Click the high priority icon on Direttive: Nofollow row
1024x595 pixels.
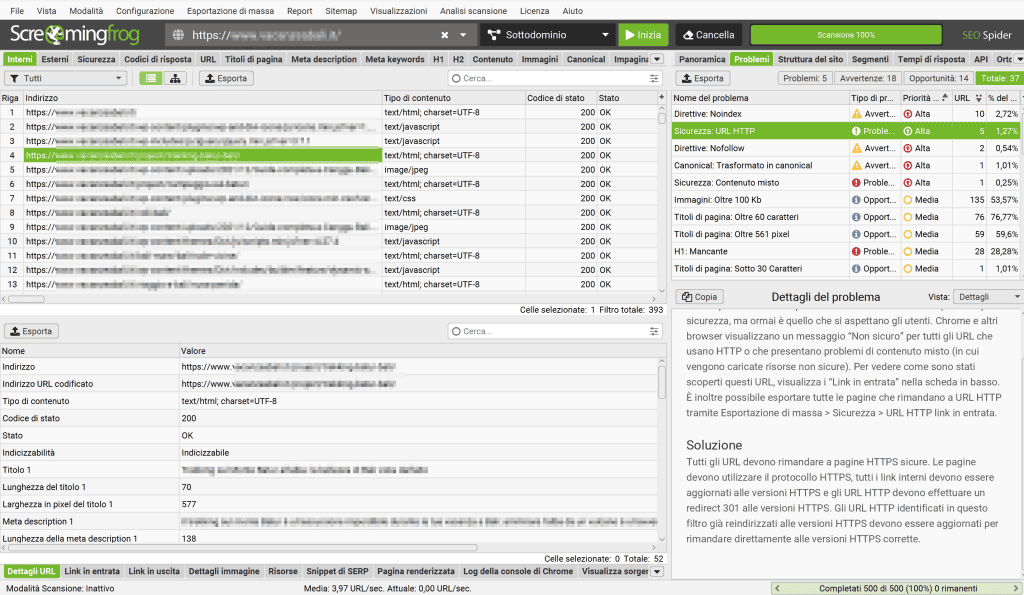(x=908, y=148)
